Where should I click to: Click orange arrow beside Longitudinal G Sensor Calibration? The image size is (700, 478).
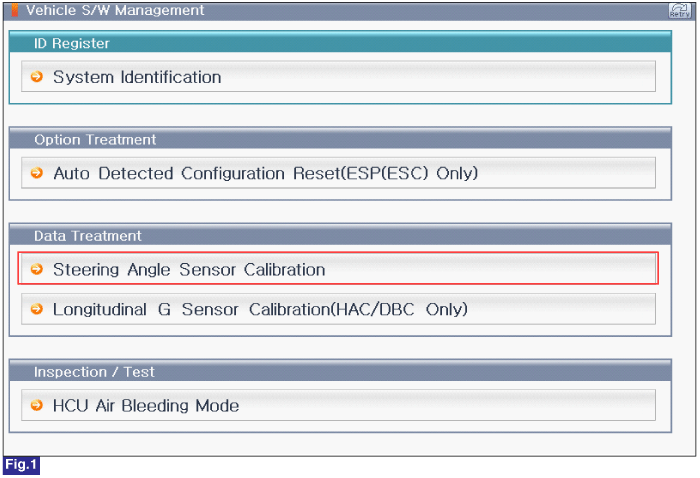click(x=37, y=309)
